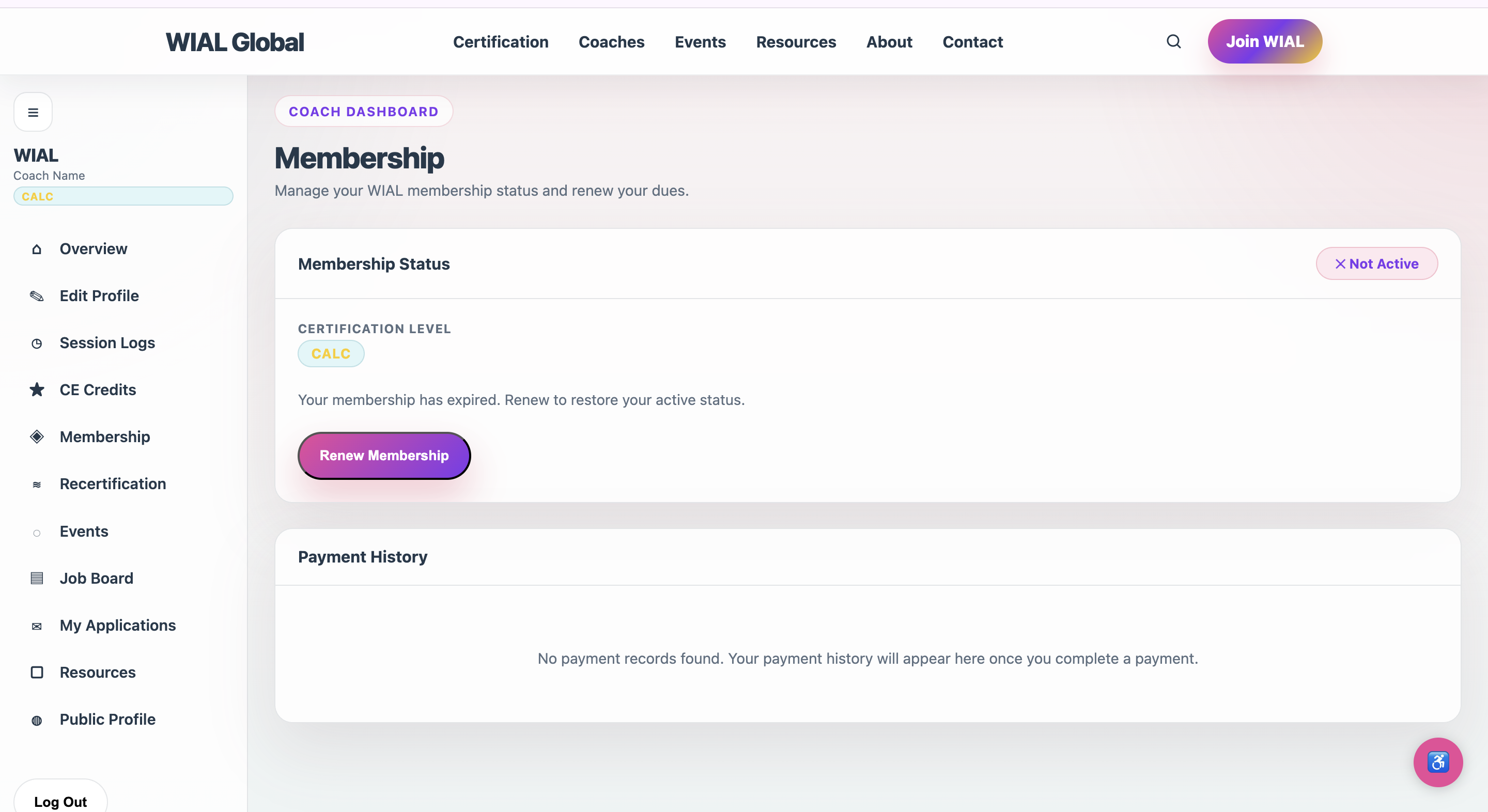Click the Edit Profile pencil icon

36,295
